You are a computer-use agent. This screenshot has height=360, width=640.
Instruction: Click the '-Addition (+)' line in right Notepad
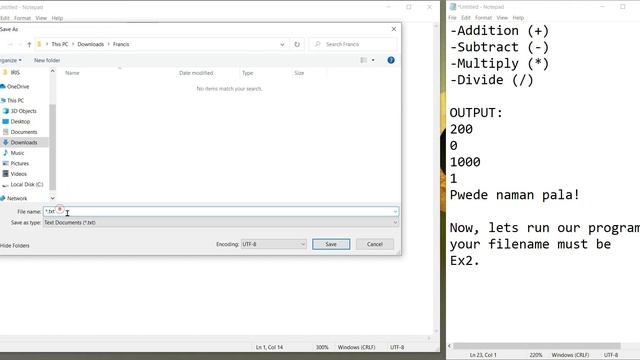click(499, 31)
